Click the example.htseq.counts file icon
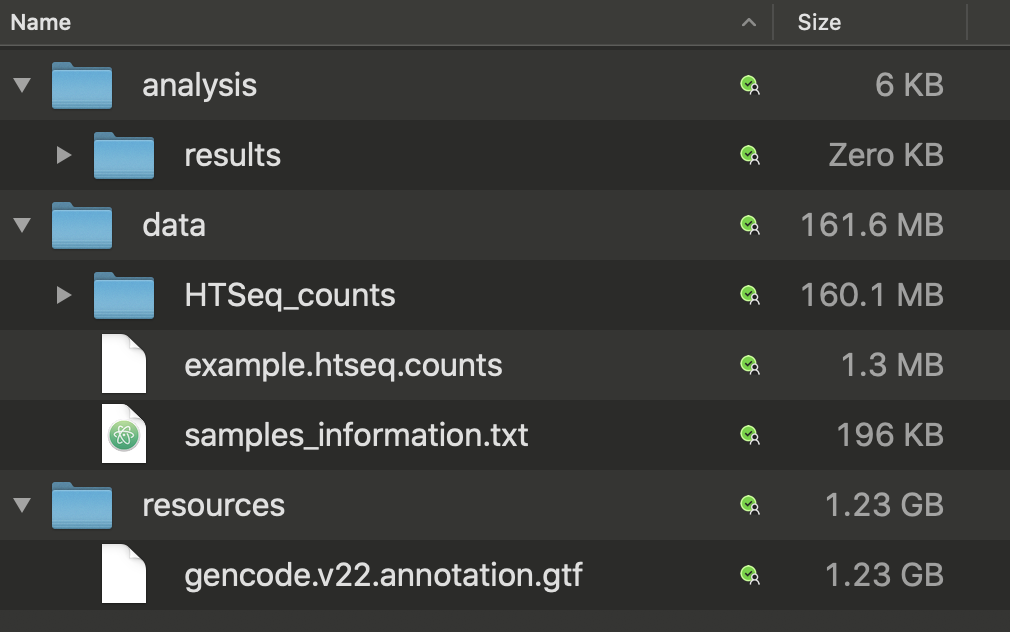 (x=124, y=364)
